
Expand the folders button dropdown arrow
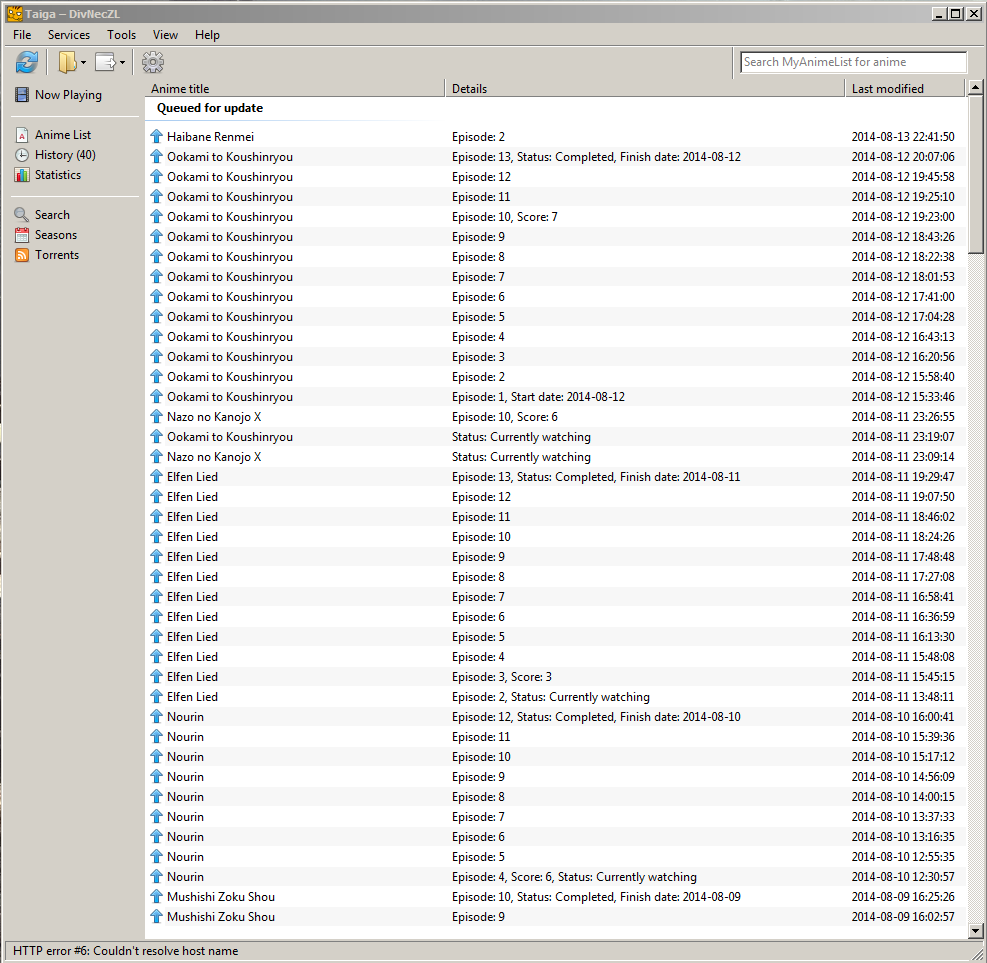[x=83, y=62]
